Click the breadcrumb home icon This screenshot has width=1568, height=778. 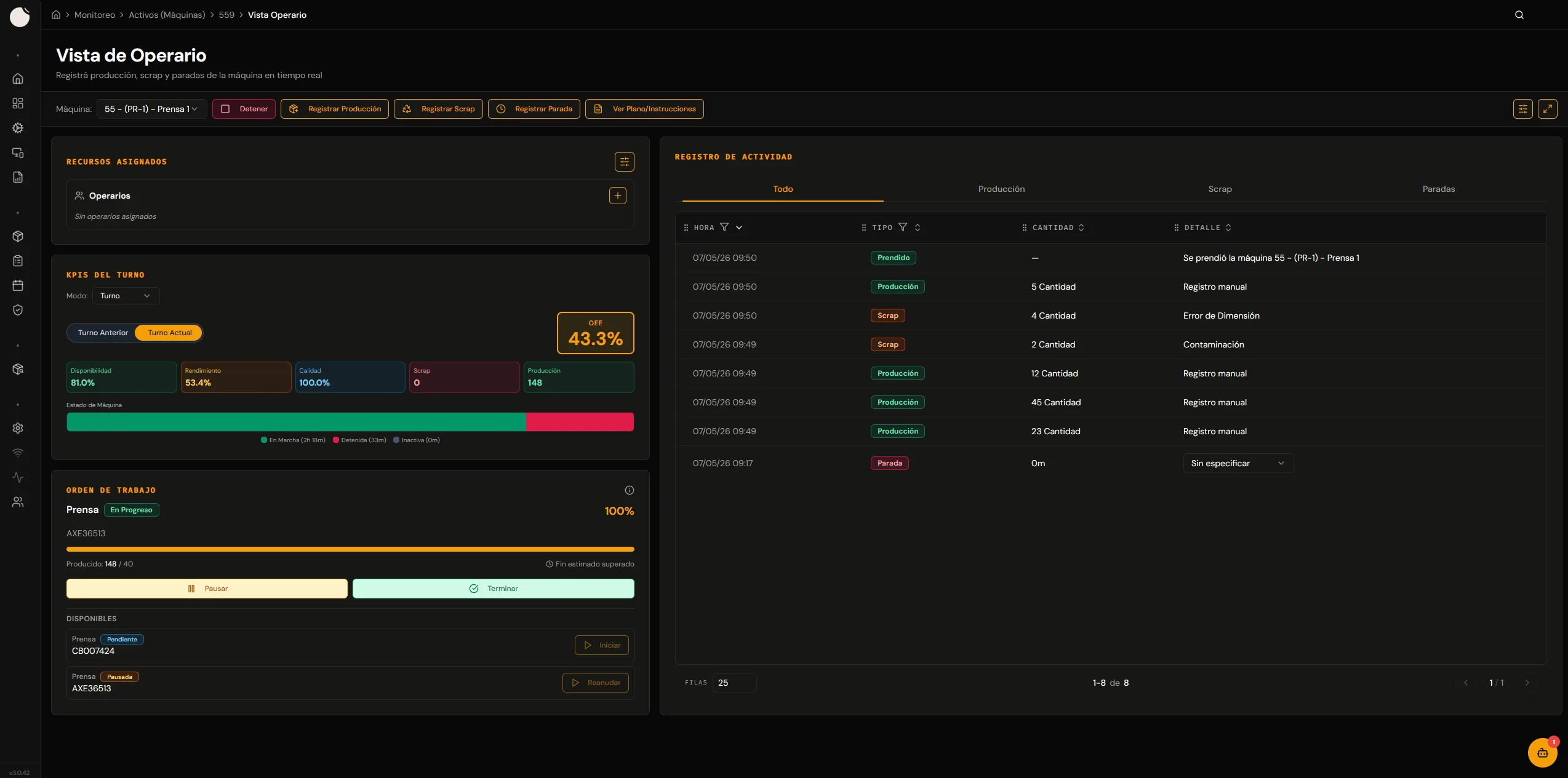[56, 15]
